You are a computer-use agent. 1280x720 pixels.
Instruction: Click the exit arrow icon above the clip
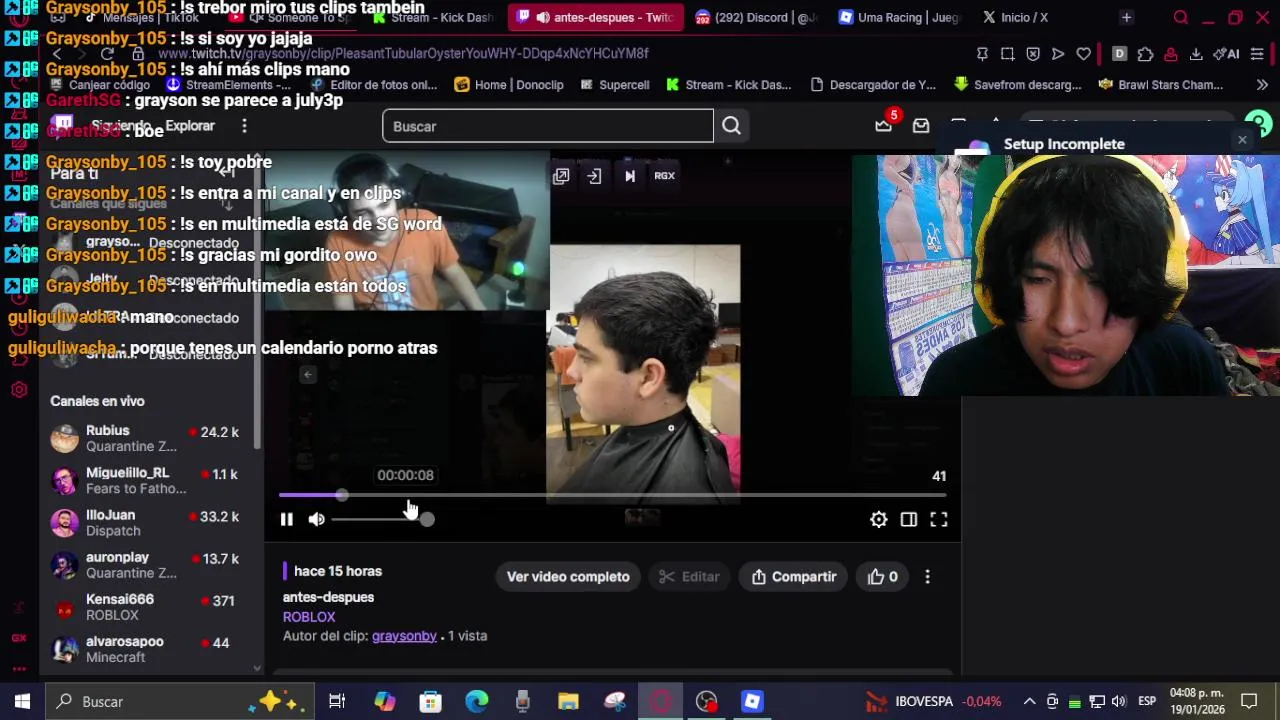[594, 176]
